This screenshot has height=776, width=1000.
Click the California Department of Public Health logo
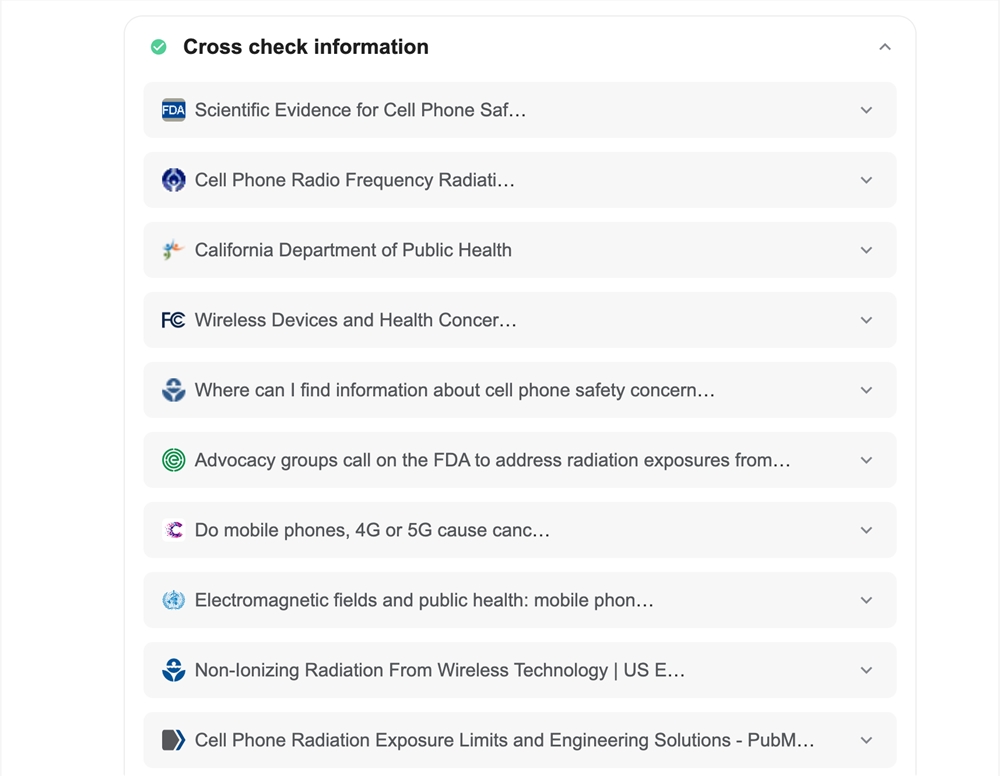click(173, 250)
